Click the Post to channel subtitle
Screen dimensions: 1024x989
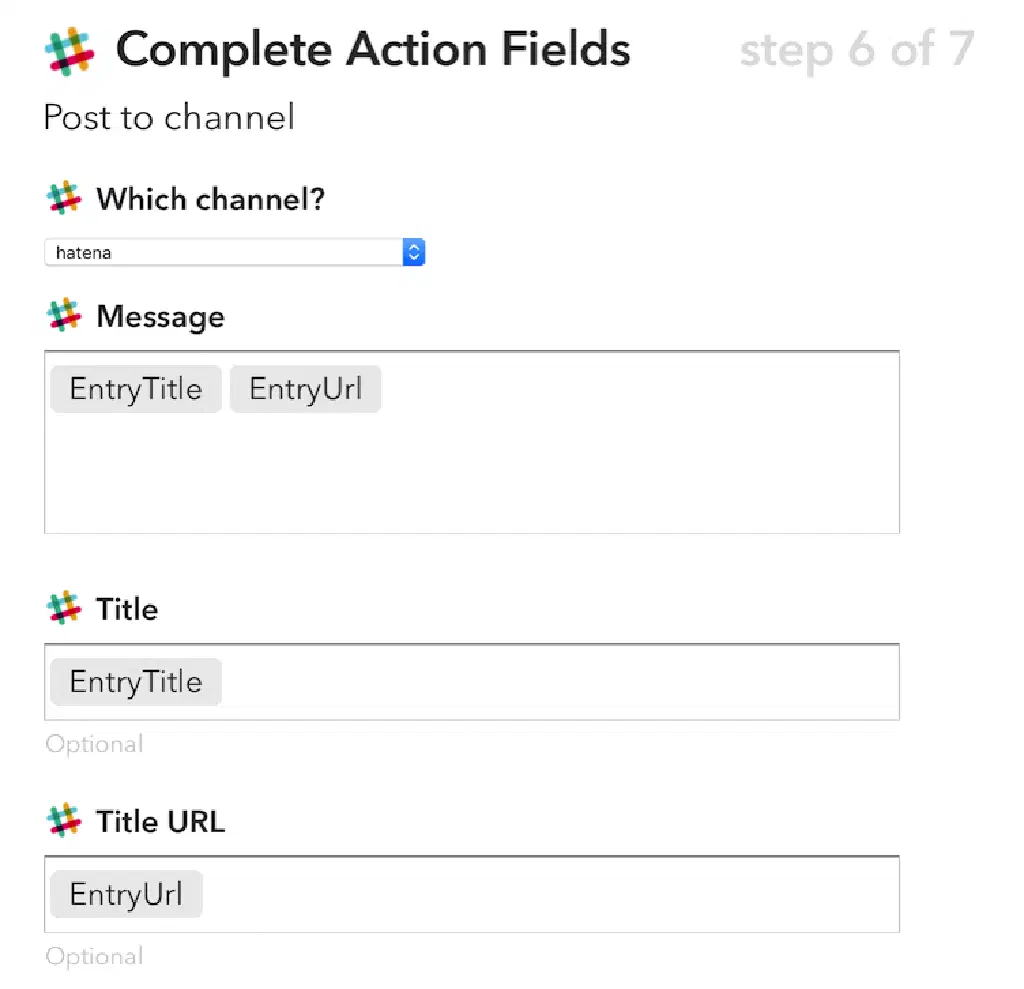(169, 118)
